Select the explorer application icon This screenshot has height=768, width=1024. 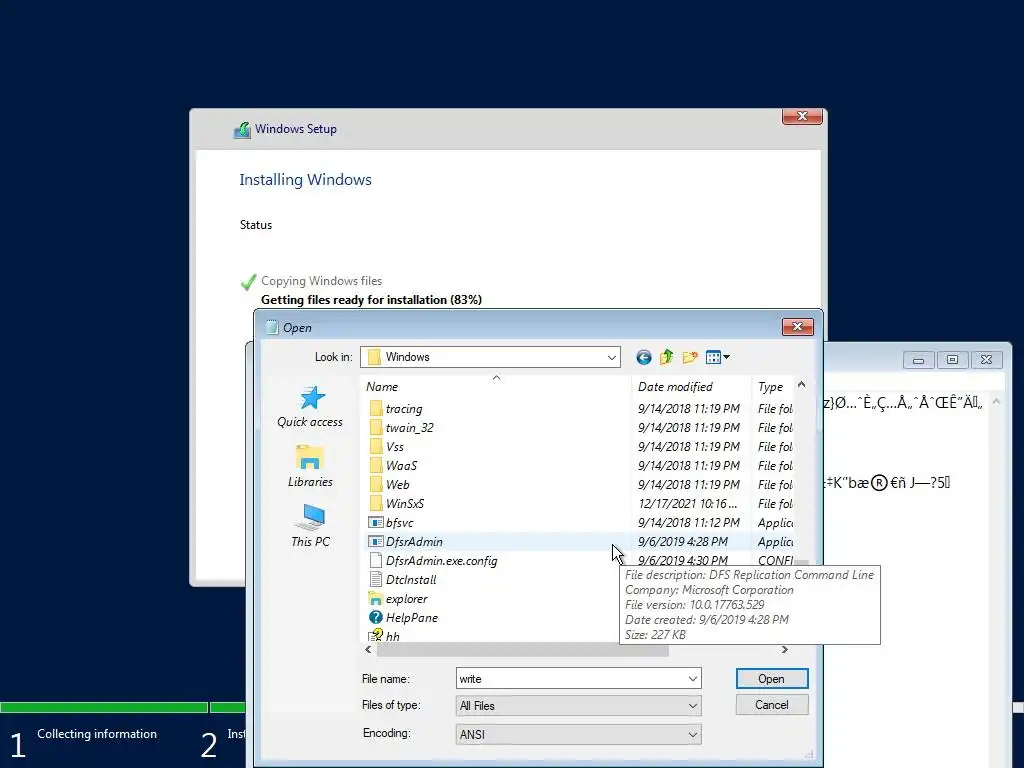[376, 598]
